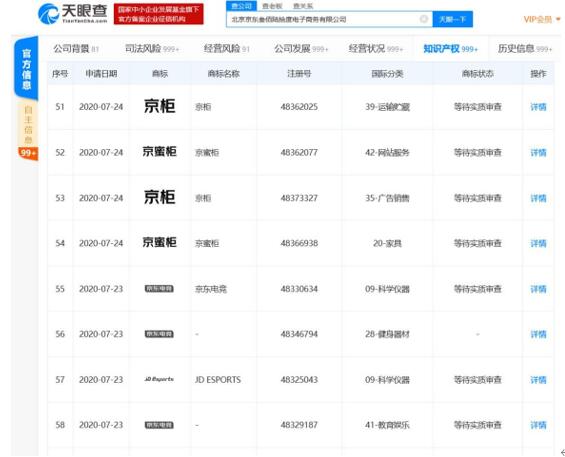Select the 官方信息 side tab
The width and height of the screenshot is (565, 457).
[26, 68]
